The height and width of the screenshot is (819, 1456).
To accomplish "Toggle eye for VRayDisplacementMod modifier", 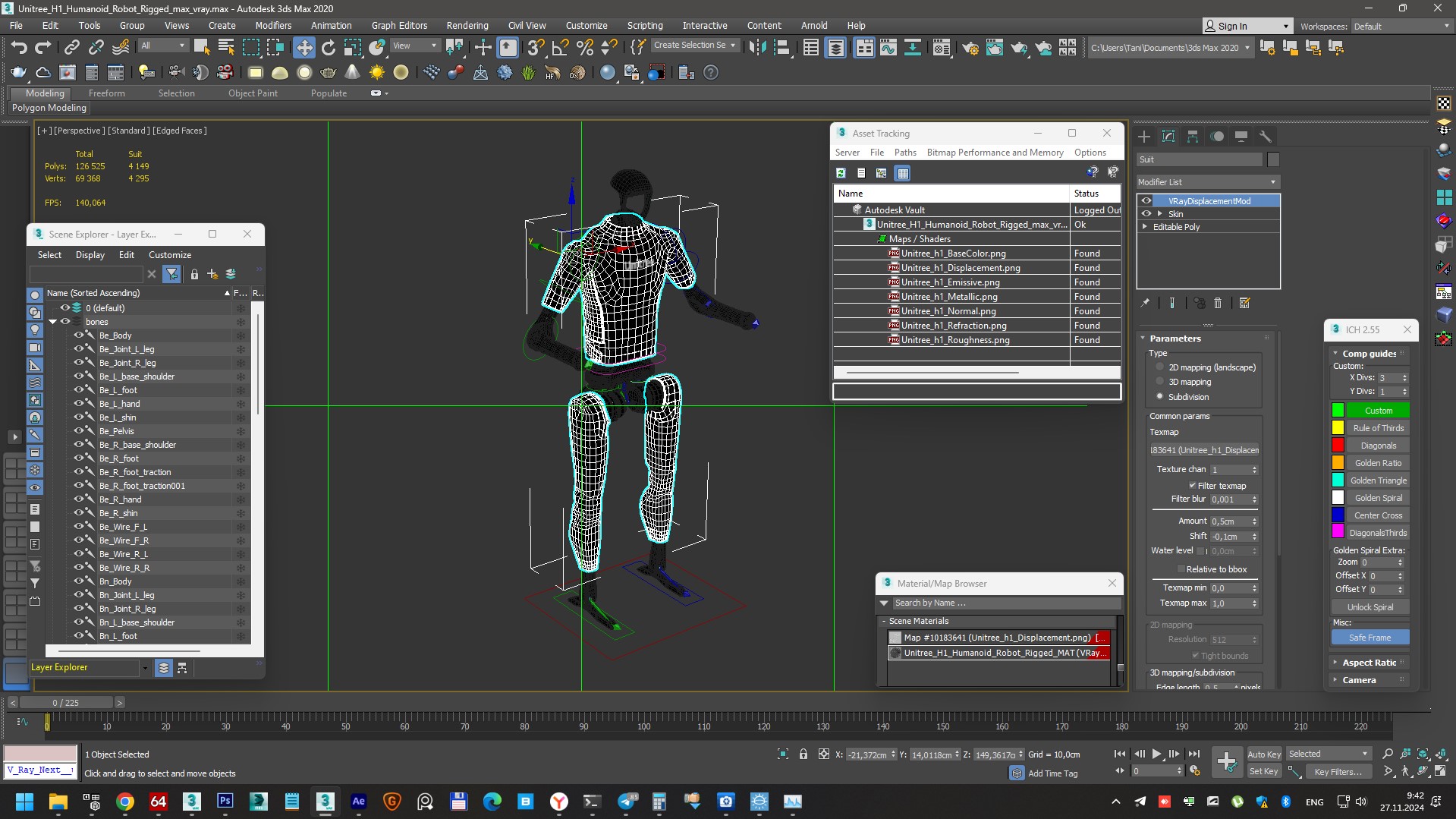I will point(1146,201).
